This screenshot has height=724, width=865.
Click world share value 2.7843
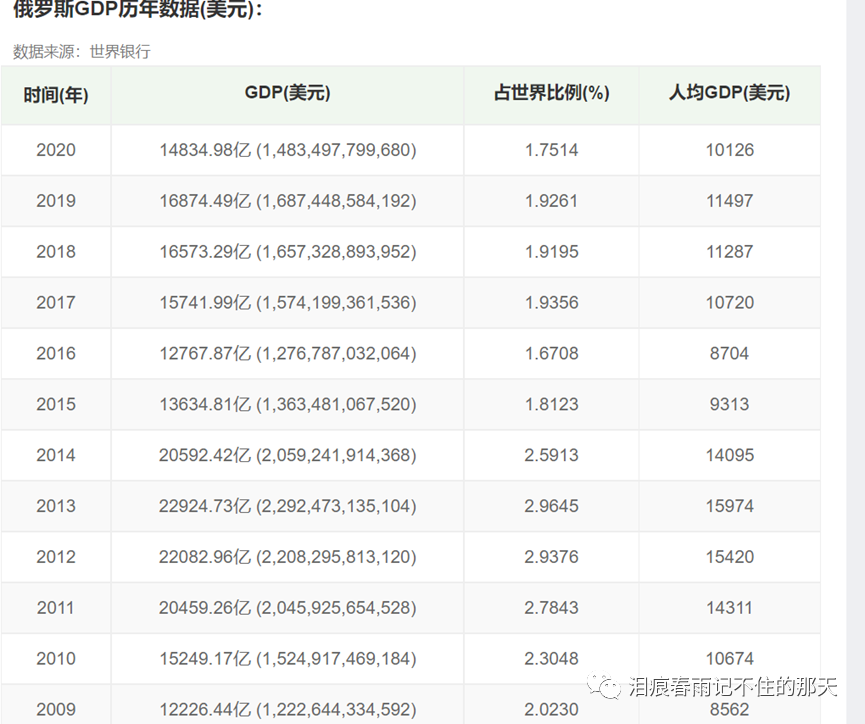click(552, 608)
